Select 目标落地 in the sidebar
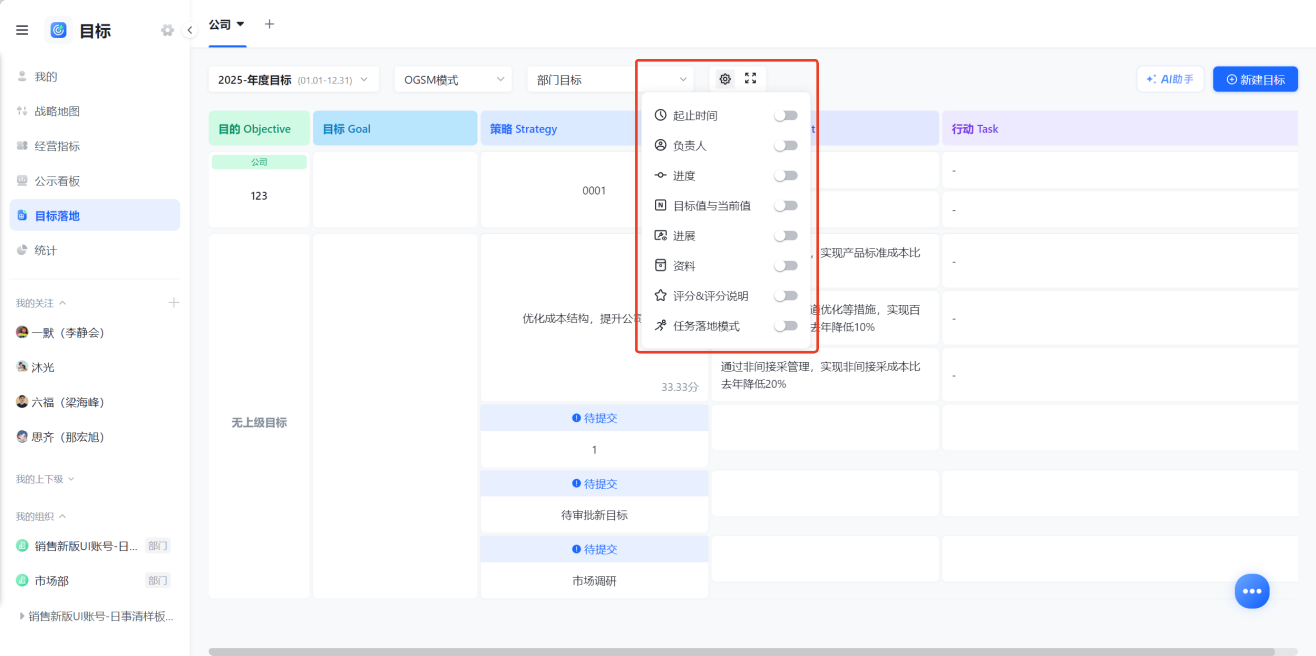The width and height of the screenshot is (1316, 656). [x=95, y=215]
